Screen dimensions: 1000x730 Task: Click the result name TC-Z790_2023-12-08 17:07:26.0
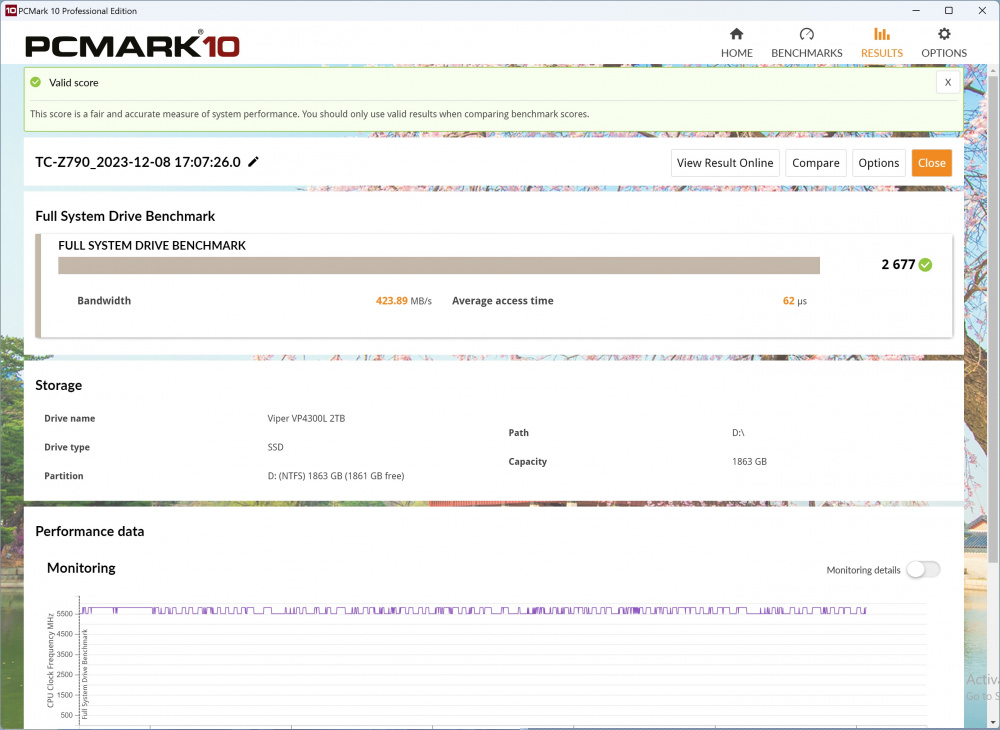click(x=138, y=162)
